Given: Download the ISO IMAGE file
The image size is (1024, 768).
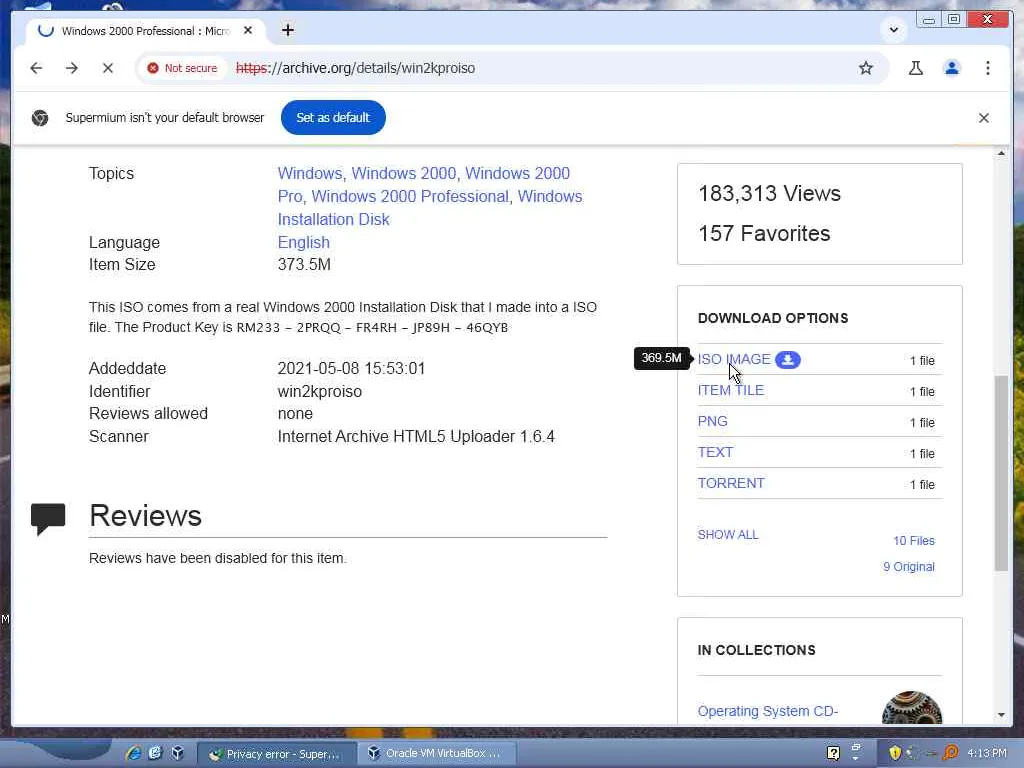Looking at the screenshot, I should tap(734, 359).
